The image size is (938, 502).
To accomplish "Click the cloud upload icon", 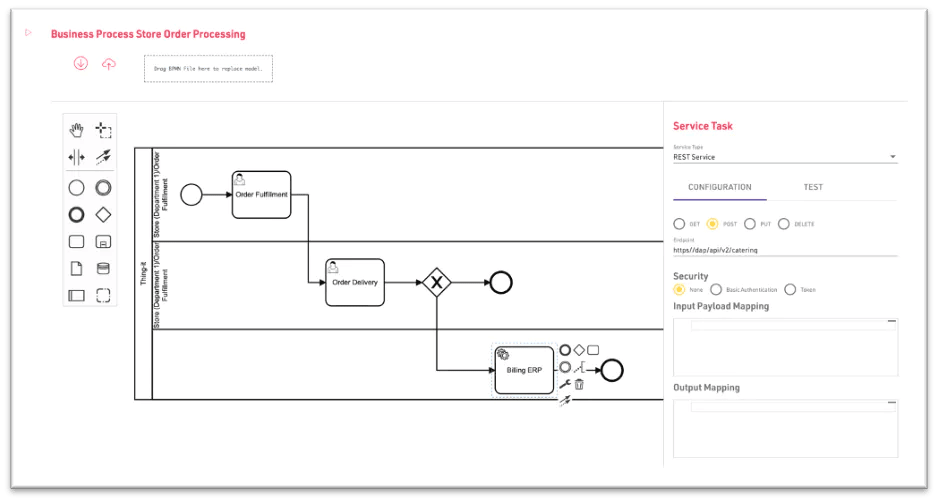I will tap(108, 63).
